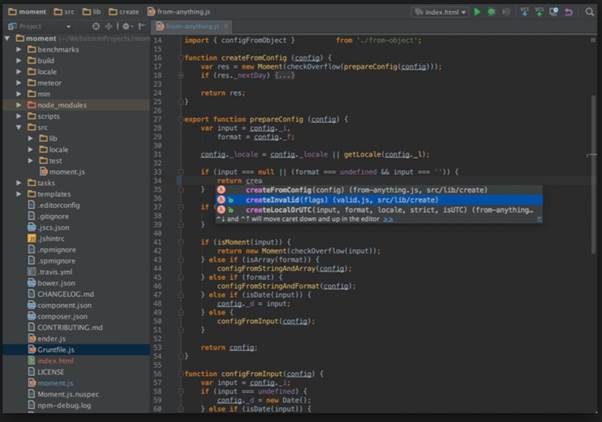Expand the node_modules folder arrow
Image resolution: width=602 pixels, height=422 pixels.
click(18, 105)
